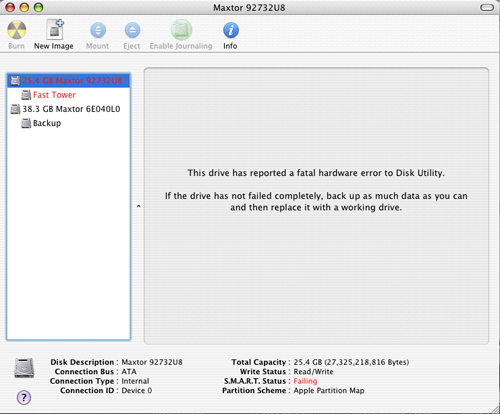500x414 pixels.
Task: Click the window resize grip corner
Action: coord(495,409)
